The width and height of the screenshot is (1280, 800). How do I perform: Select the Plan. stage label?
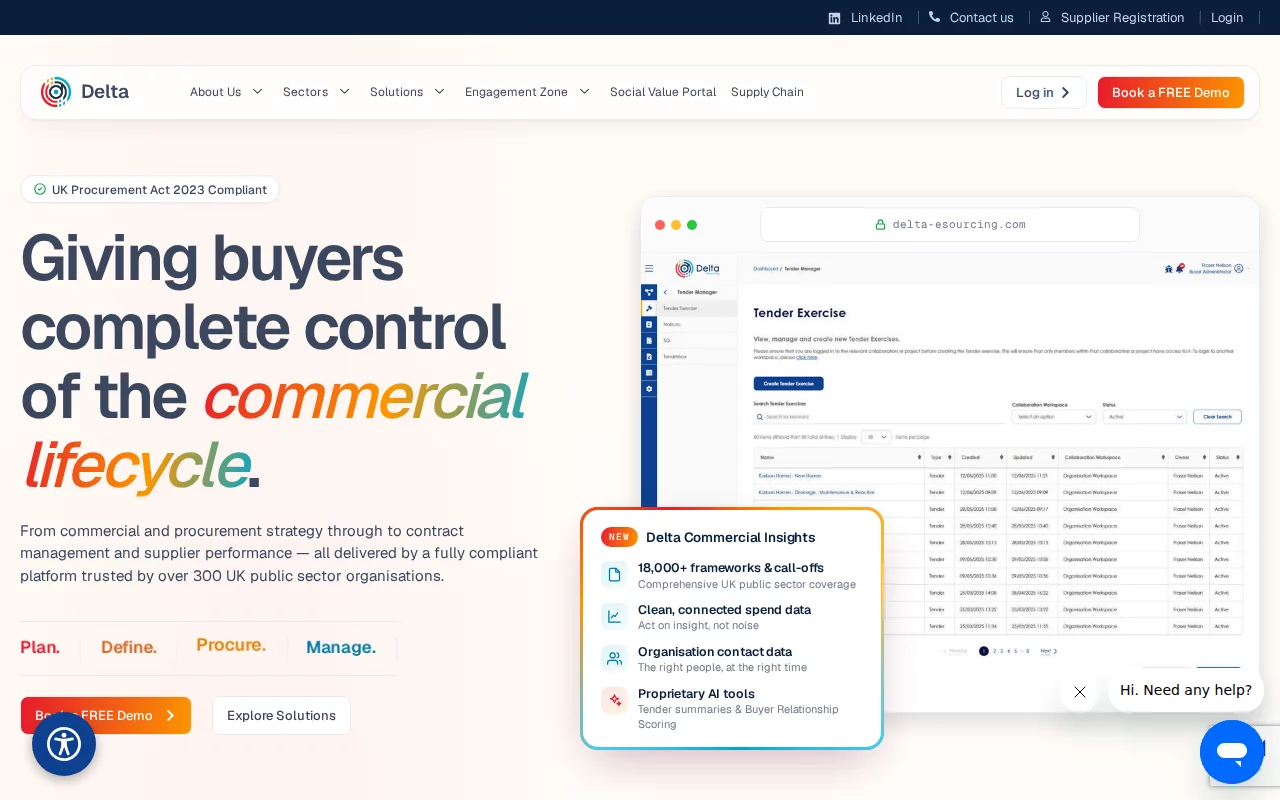[x=40, y=647]
